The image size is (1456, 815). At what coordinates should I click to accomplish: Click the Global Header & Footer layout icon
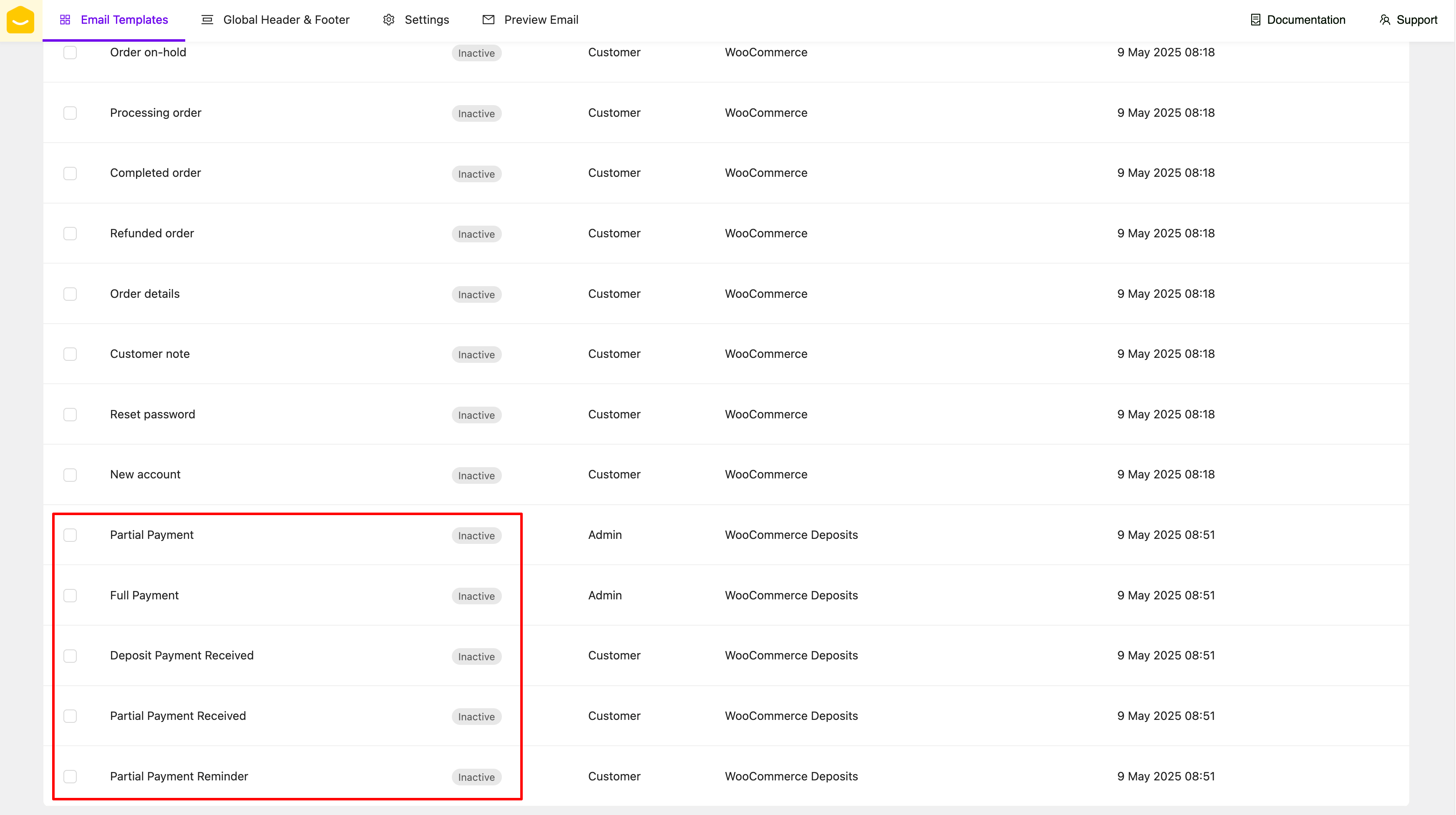(207, 20)
